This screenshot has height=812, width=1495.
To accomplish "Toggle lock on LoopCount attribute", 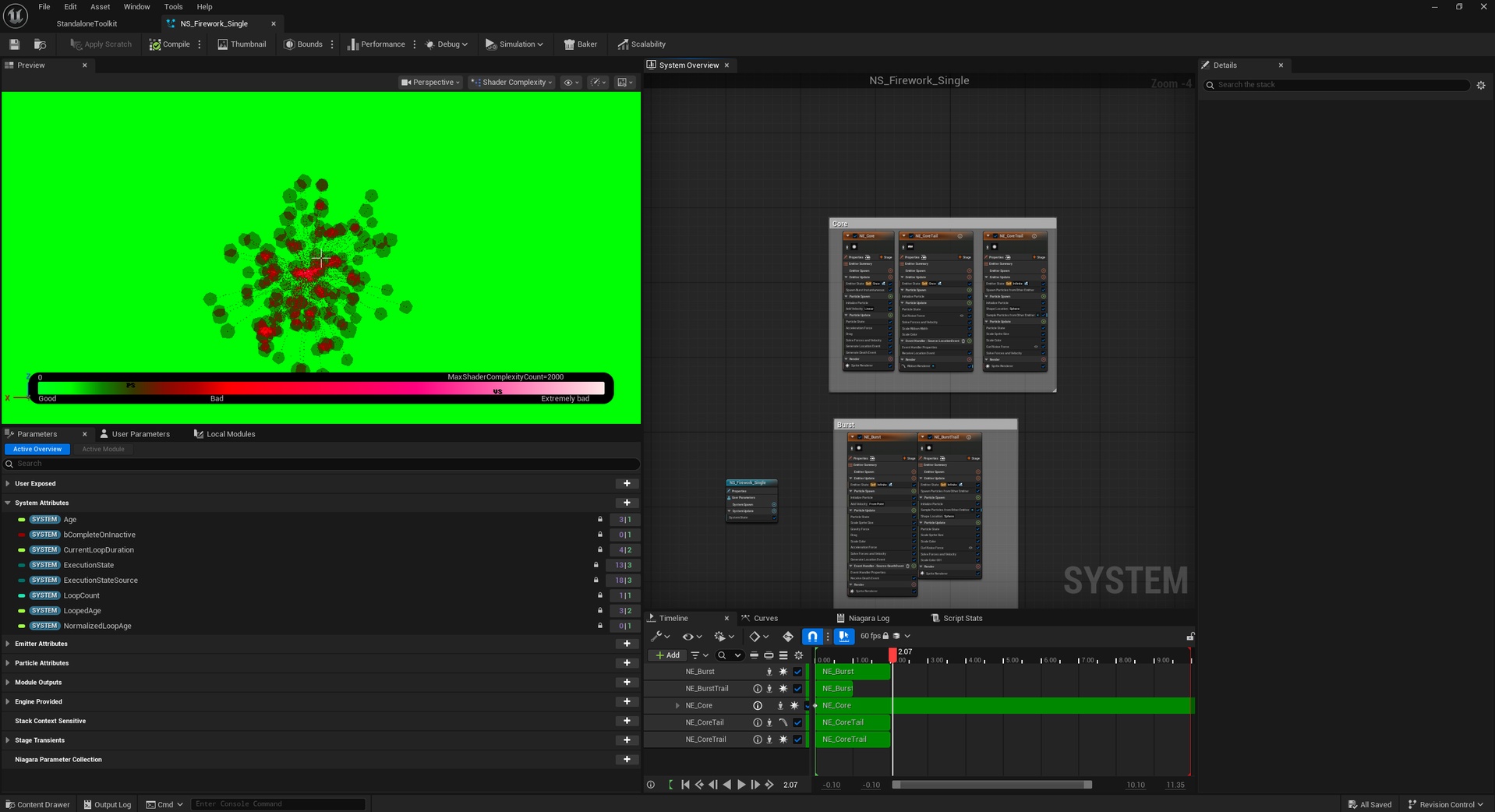I will click(600, 595).
